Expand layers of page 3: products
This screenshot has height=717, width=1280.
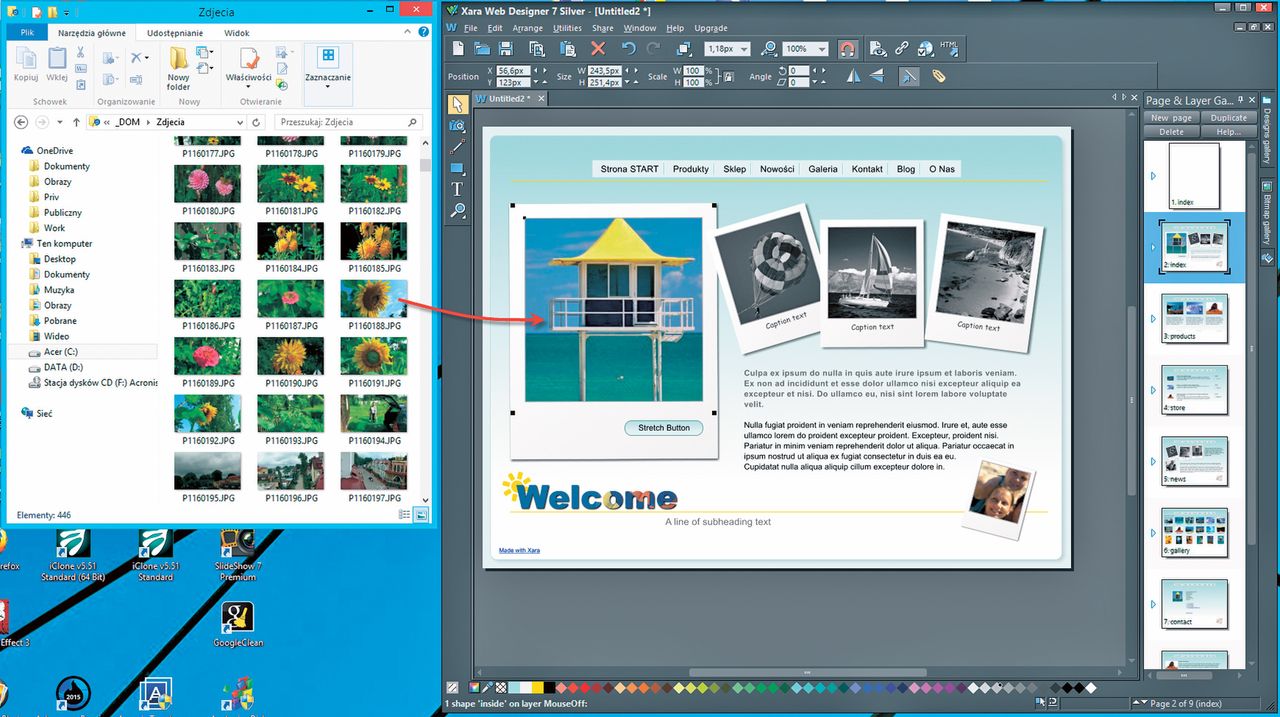pos(1152,319)
